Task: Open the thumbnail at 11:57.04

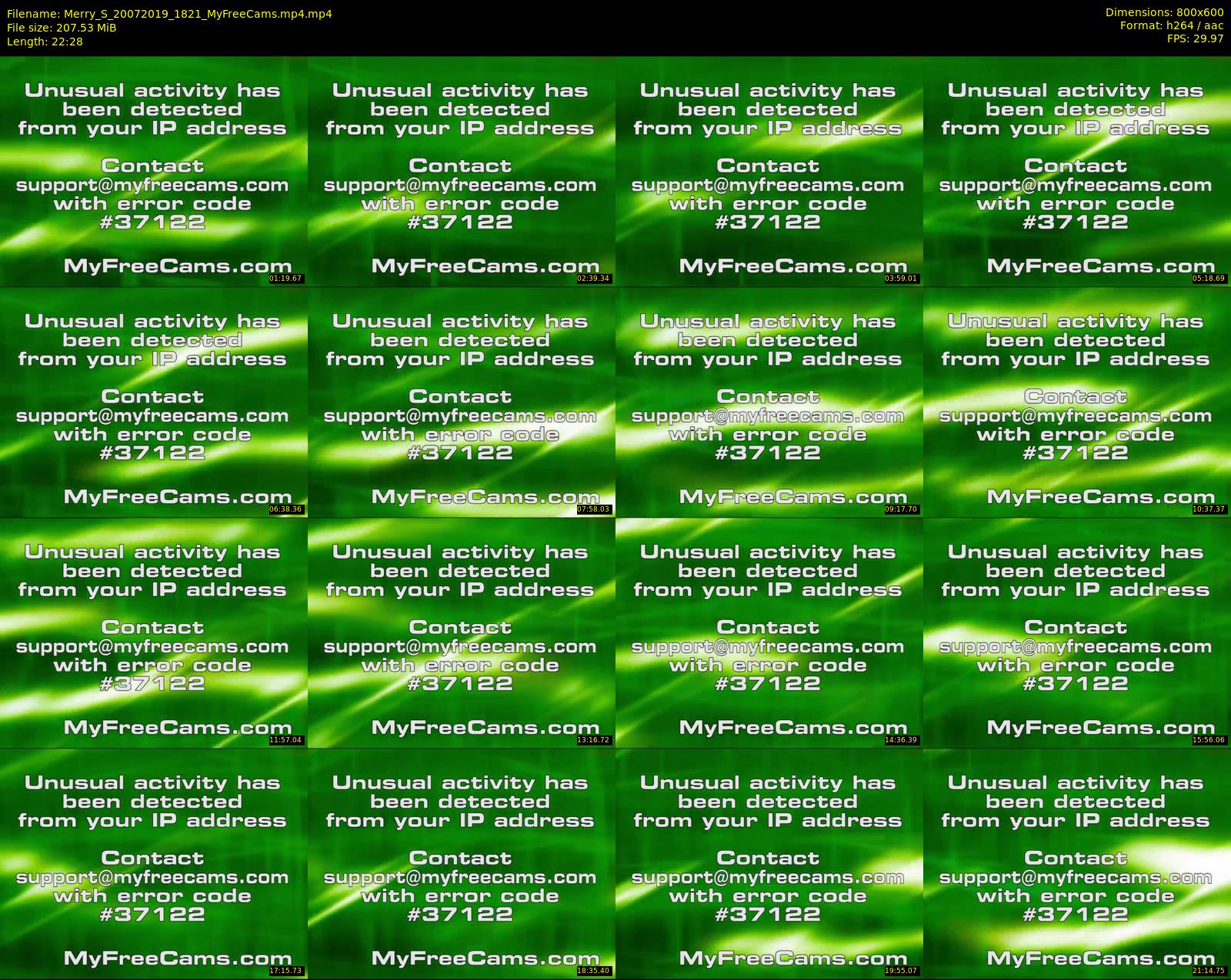Action: [154, 633]
